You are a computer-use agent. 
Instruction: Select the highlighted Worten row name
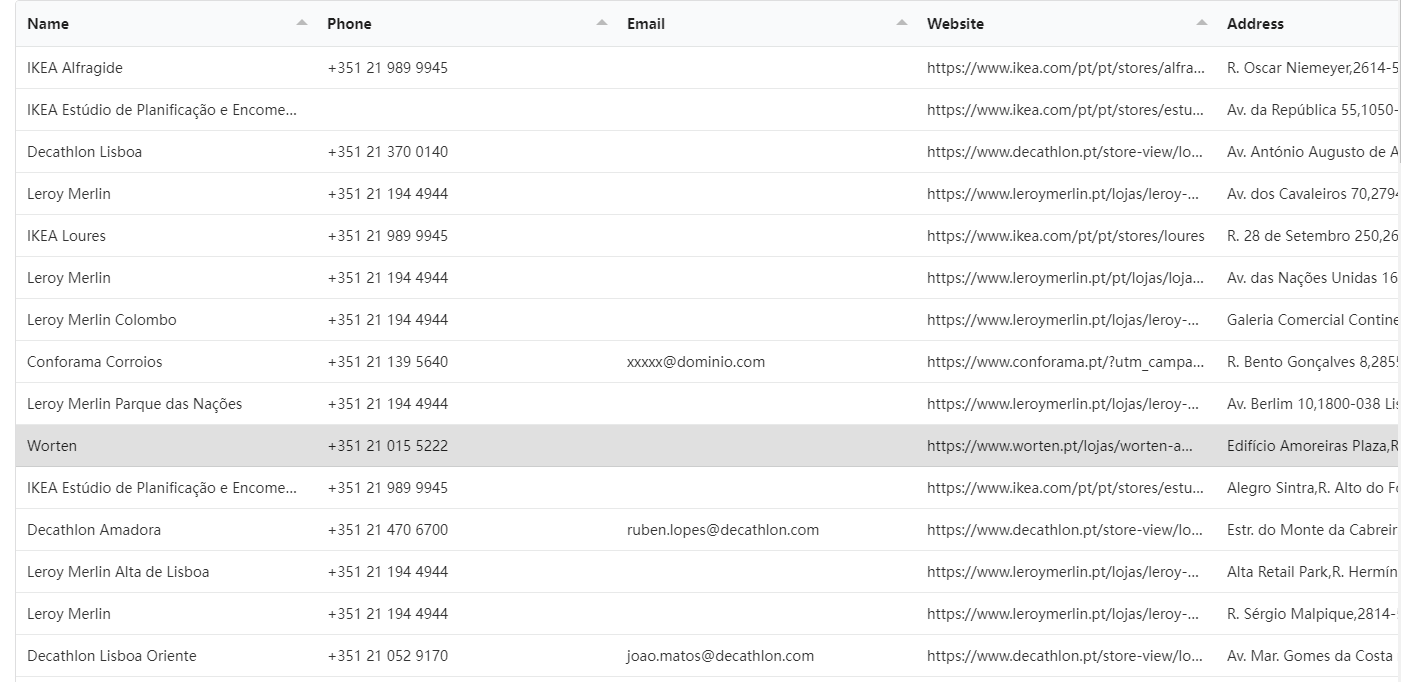pos(52,446)
